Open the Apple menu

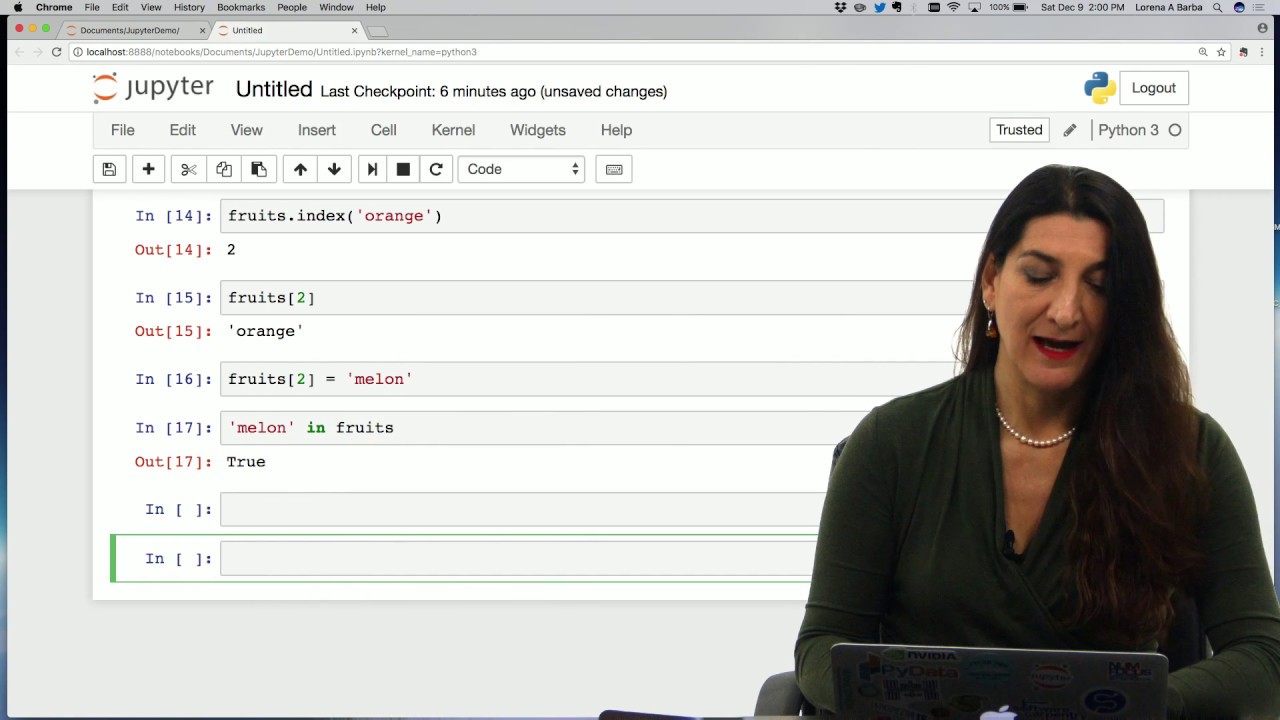[x=17, y=7]
